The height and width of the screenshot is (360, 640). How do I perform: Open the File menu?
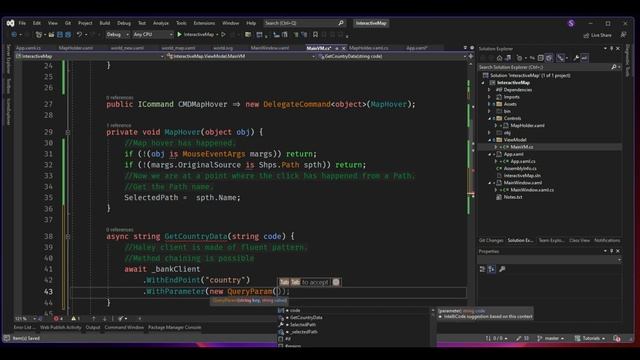tap(22, 23)
